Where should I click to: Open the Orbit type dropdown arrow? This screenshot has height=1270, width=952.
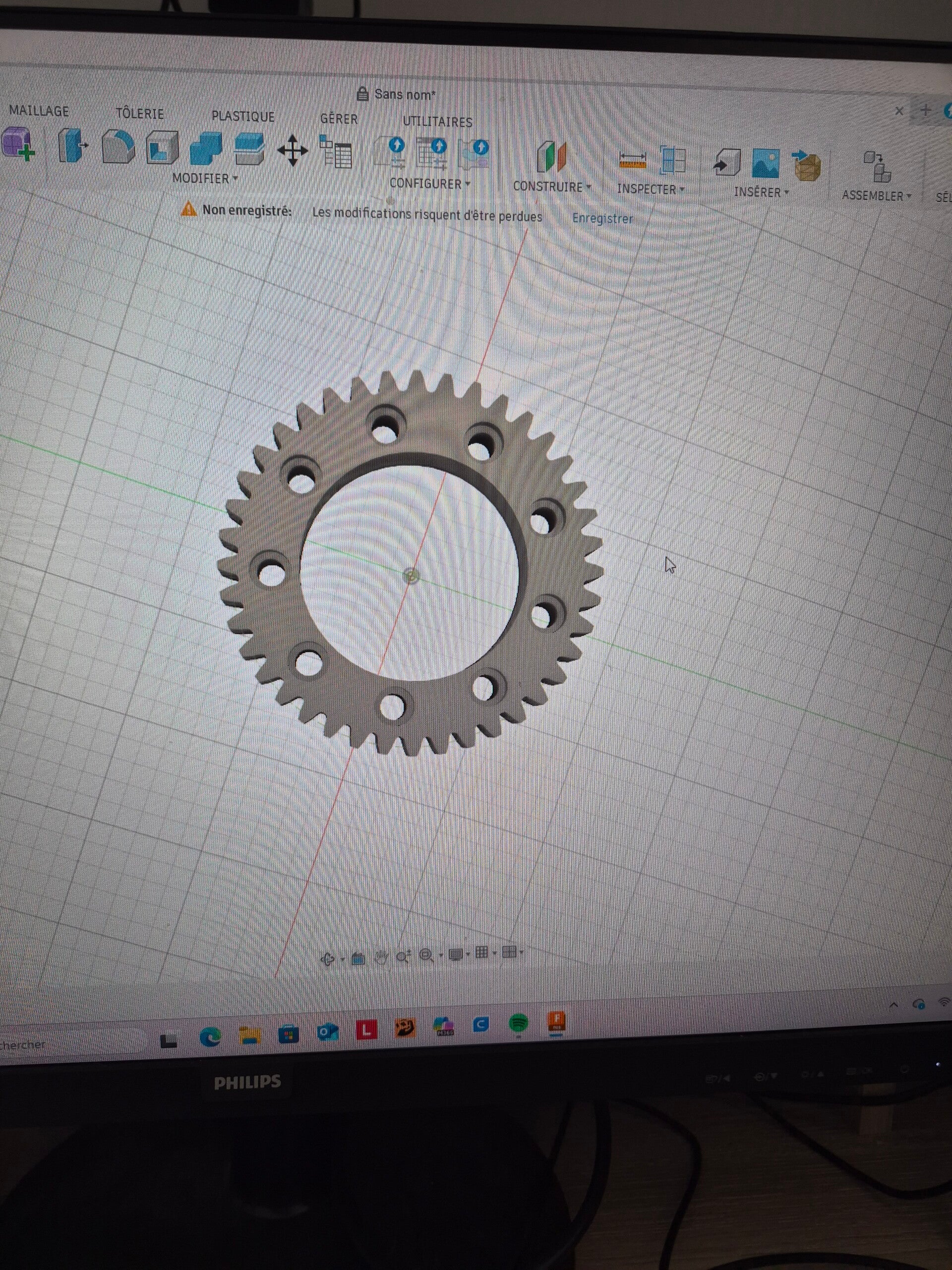click(343, 959)
